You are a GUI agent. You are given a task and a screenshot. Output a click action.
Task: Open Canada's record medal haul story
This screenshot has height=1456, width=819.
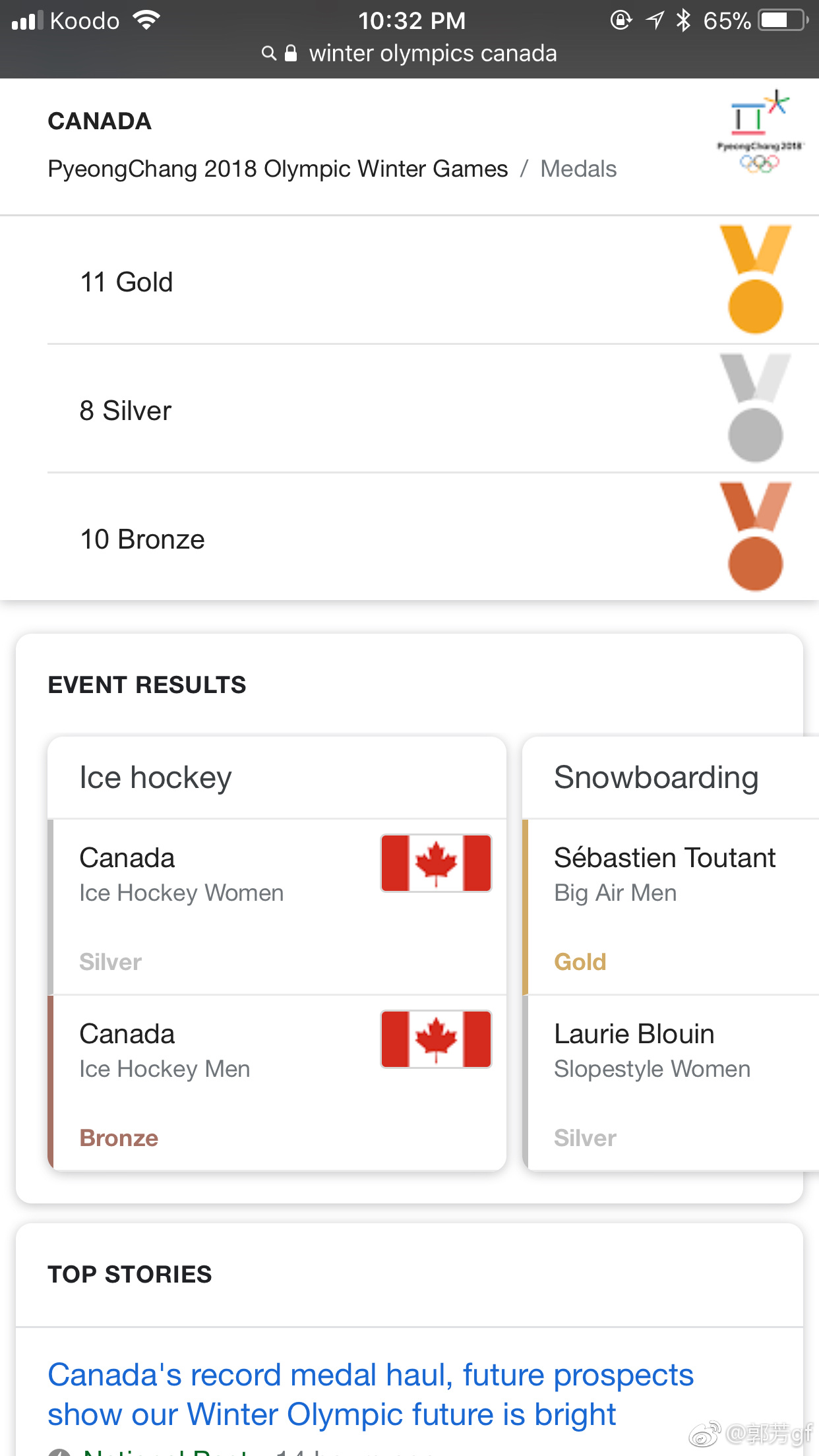[371, 1394]
